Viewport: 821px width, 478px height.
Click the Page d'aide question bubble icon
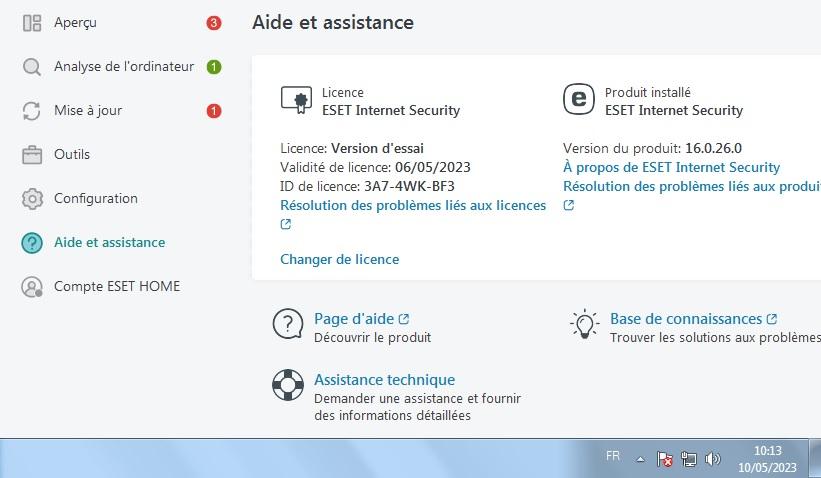tap(288, 324)
